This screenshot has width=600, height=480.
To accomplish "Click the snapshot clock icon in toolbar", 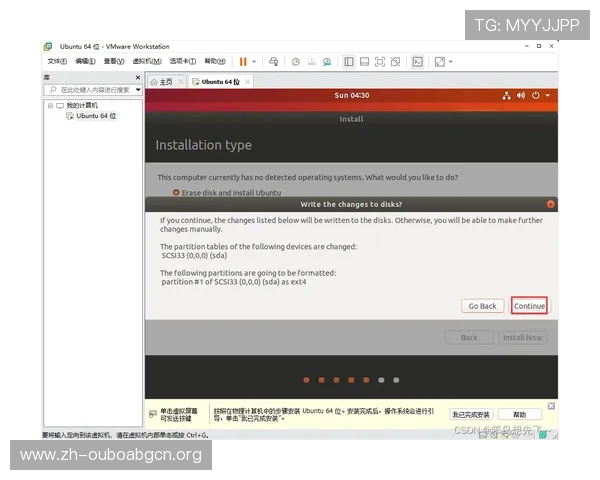I will pyautogui.click(x=296, y=61).
